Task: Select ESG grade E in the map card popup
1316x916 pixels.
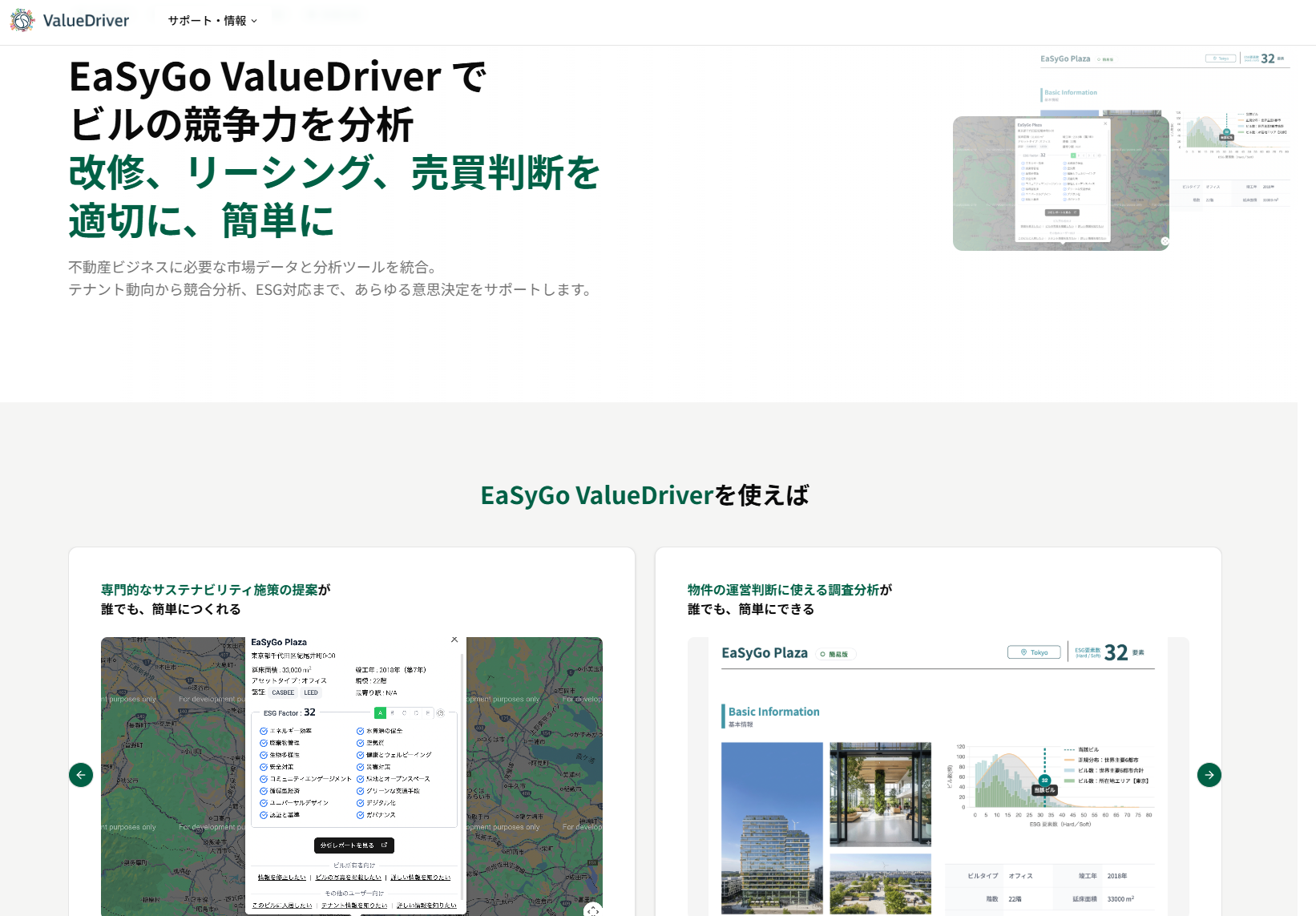Action: click(x=428, y=712)
